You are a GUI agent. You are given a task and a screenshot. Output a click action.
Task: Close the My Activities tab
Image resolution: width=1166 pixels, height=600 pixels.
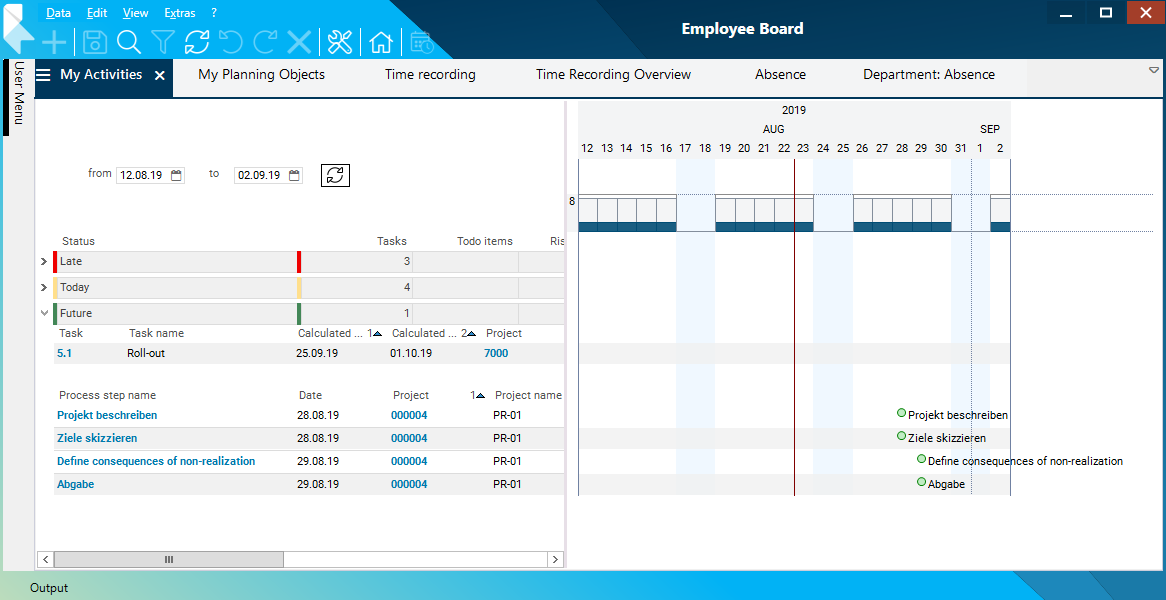tap(159, 75)
